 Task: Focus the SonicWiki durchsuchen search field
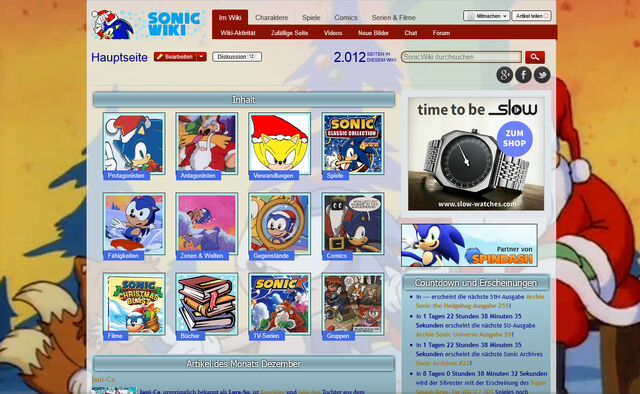(461, 57)
